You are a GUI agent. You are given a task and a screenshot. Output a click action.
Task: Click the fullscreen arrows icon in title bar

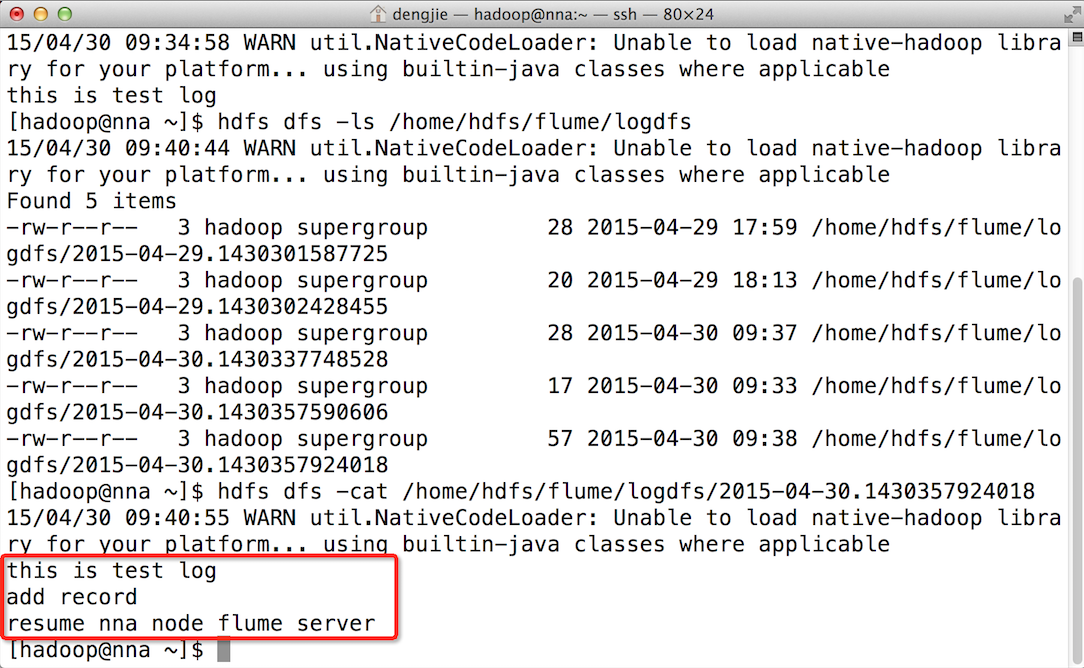[1072, 14]
